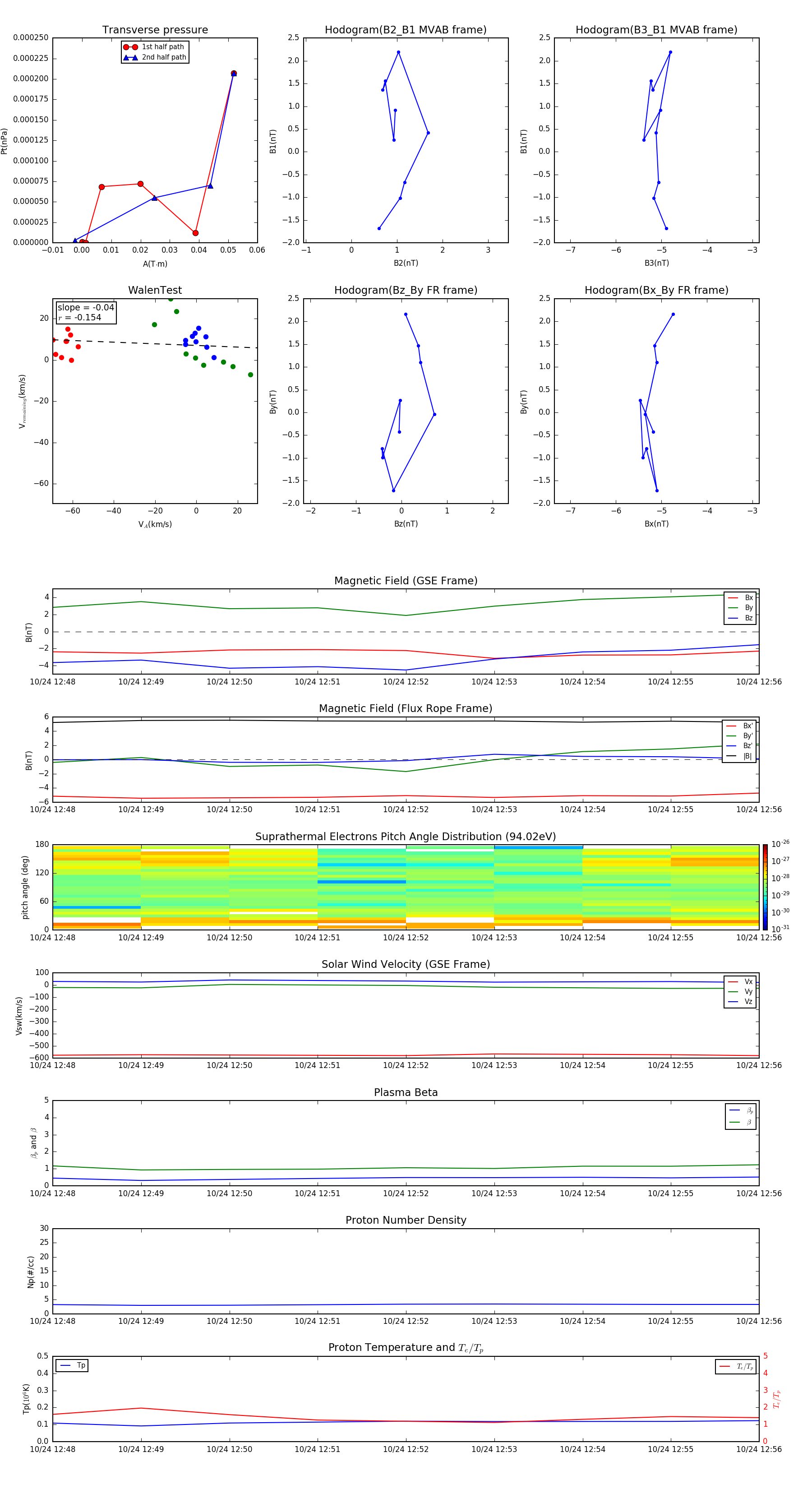Viewport: 812px width, 1489px height.
Task: Click the peak red marker in Transverse pressure
Action: [234, 74]
